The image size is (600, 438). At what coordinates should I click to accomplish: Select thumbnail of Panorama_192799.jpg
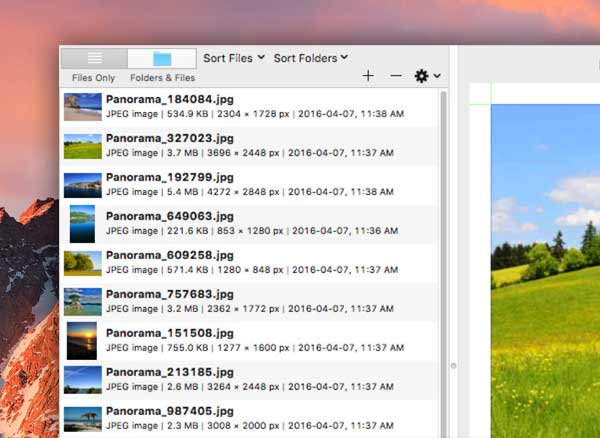click(x=83, y=185)
